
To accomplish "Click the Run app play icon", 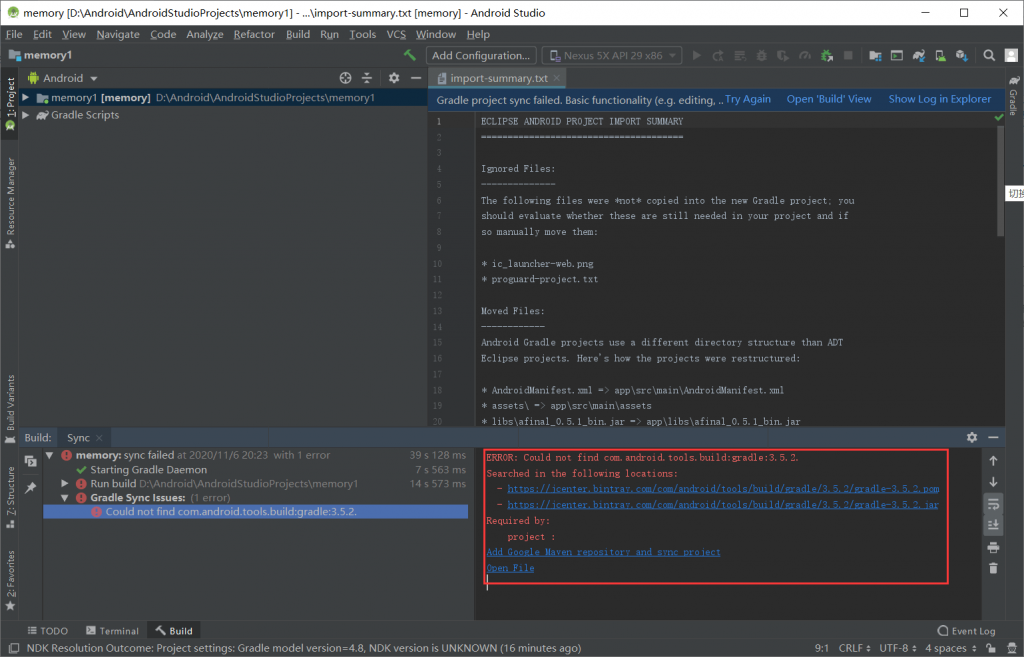I will pyautogui.click(x=697, y=56).
